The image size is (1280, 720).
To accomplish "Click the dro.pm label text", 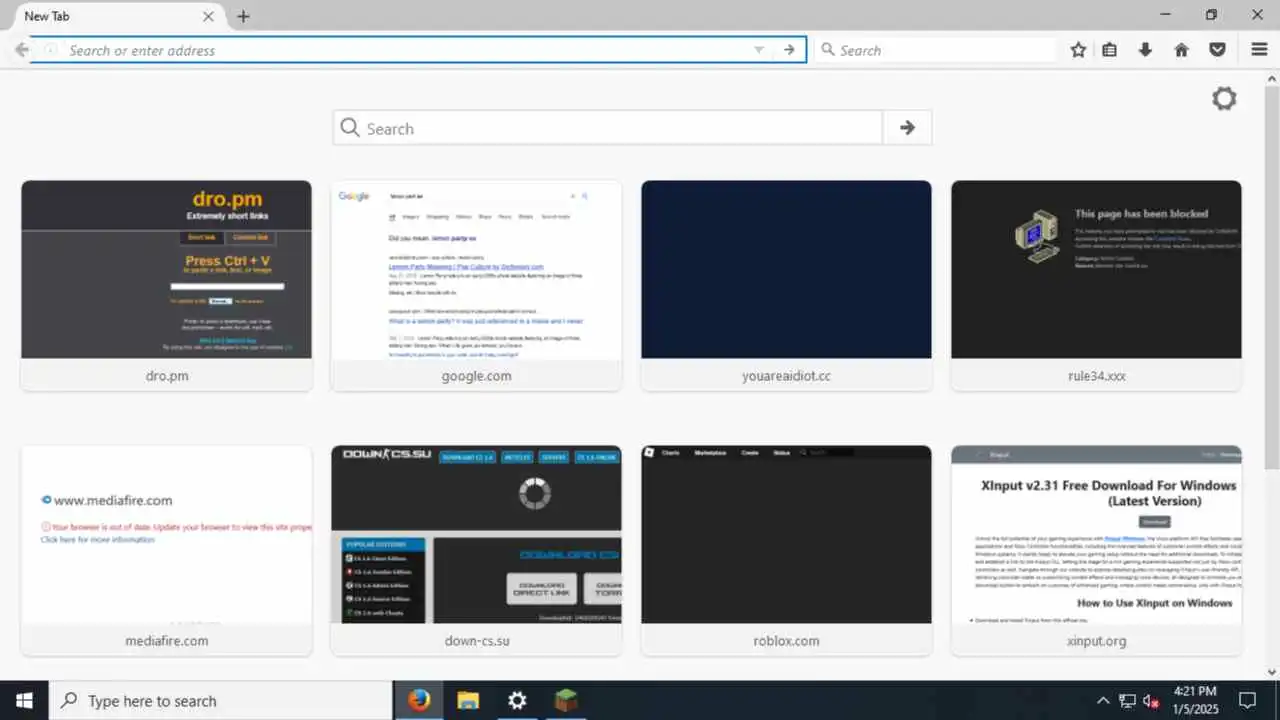I will point(166,376).
